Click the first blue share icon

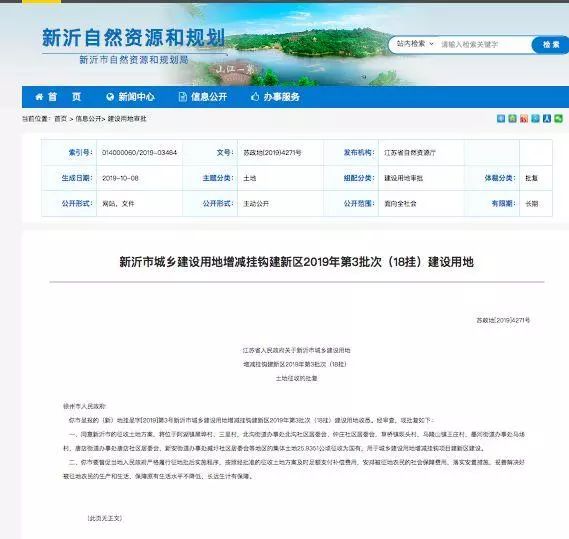(501, 118)
